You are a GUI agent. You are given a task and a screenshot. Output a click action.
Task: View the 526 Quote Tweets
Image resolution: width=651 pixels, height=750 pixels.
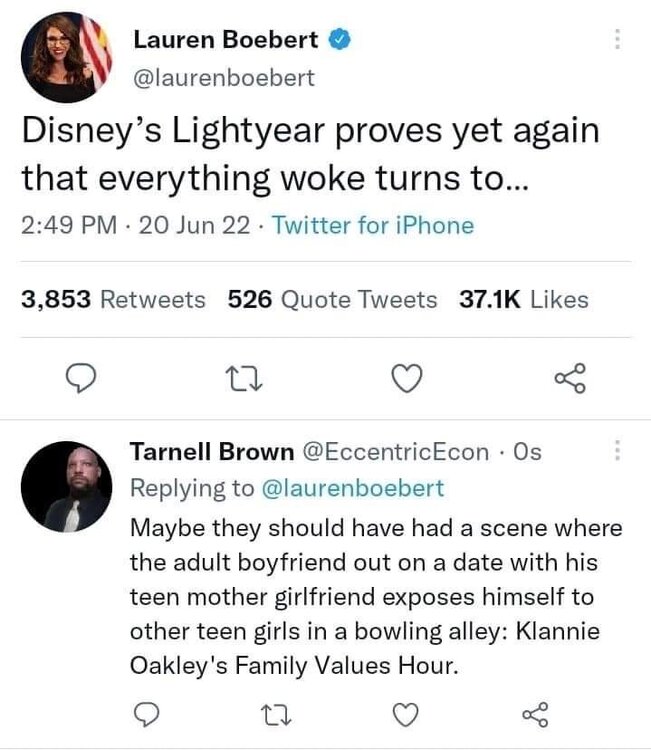coord(332,299)
